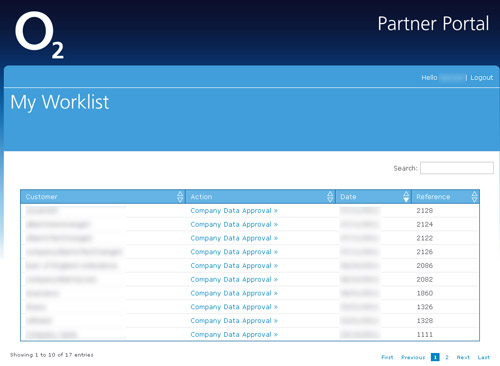Image resolution: width=500 pixels, height=366 pixels.
Task: Go to the Last page
Action: tap(484, 357)
